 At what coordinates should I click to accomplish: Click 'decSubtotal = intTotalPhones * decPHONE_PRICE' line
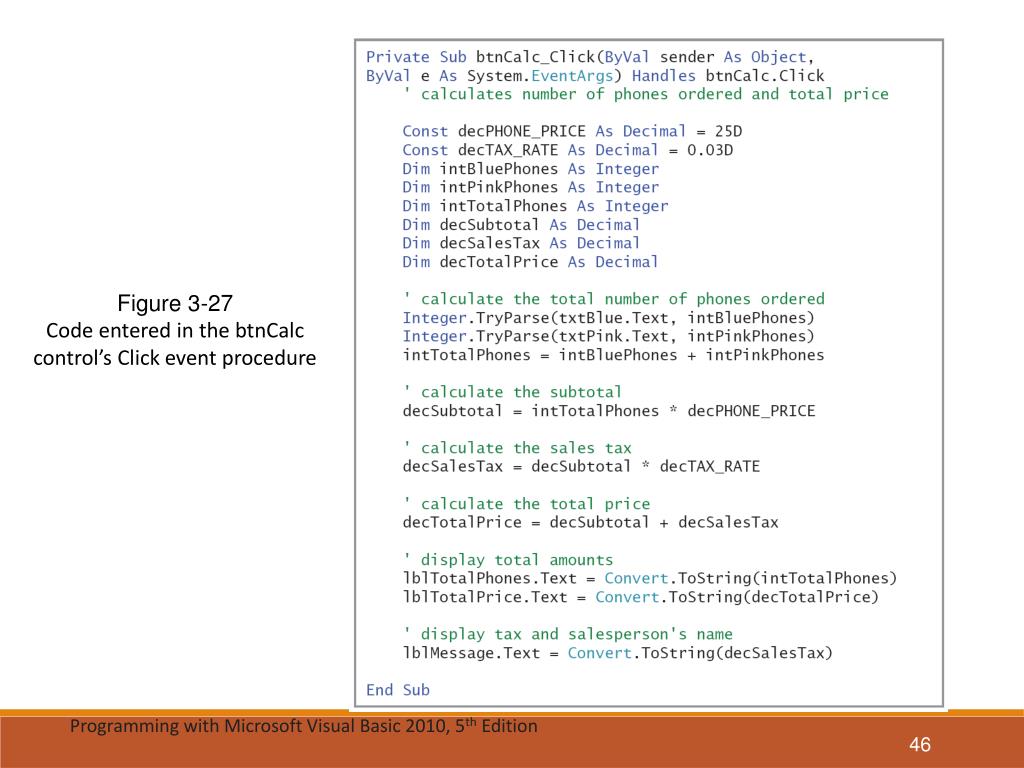[609, 411]
